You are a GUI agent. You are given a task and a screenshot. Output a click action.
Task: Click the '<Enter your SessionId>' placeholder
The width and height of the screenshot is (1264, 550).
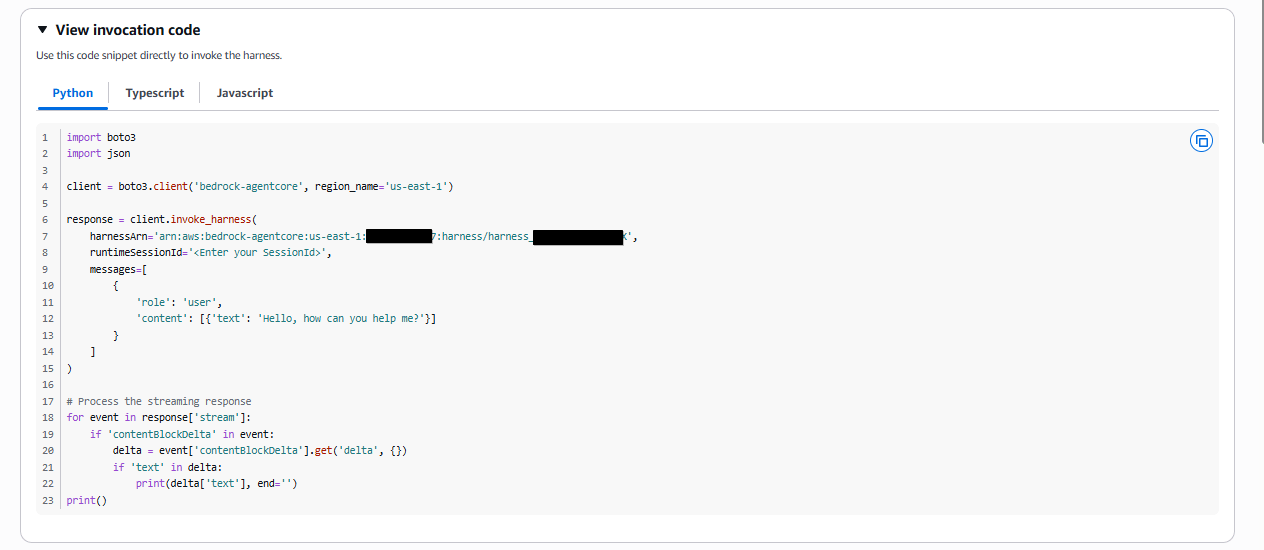[x=260, y=252]
